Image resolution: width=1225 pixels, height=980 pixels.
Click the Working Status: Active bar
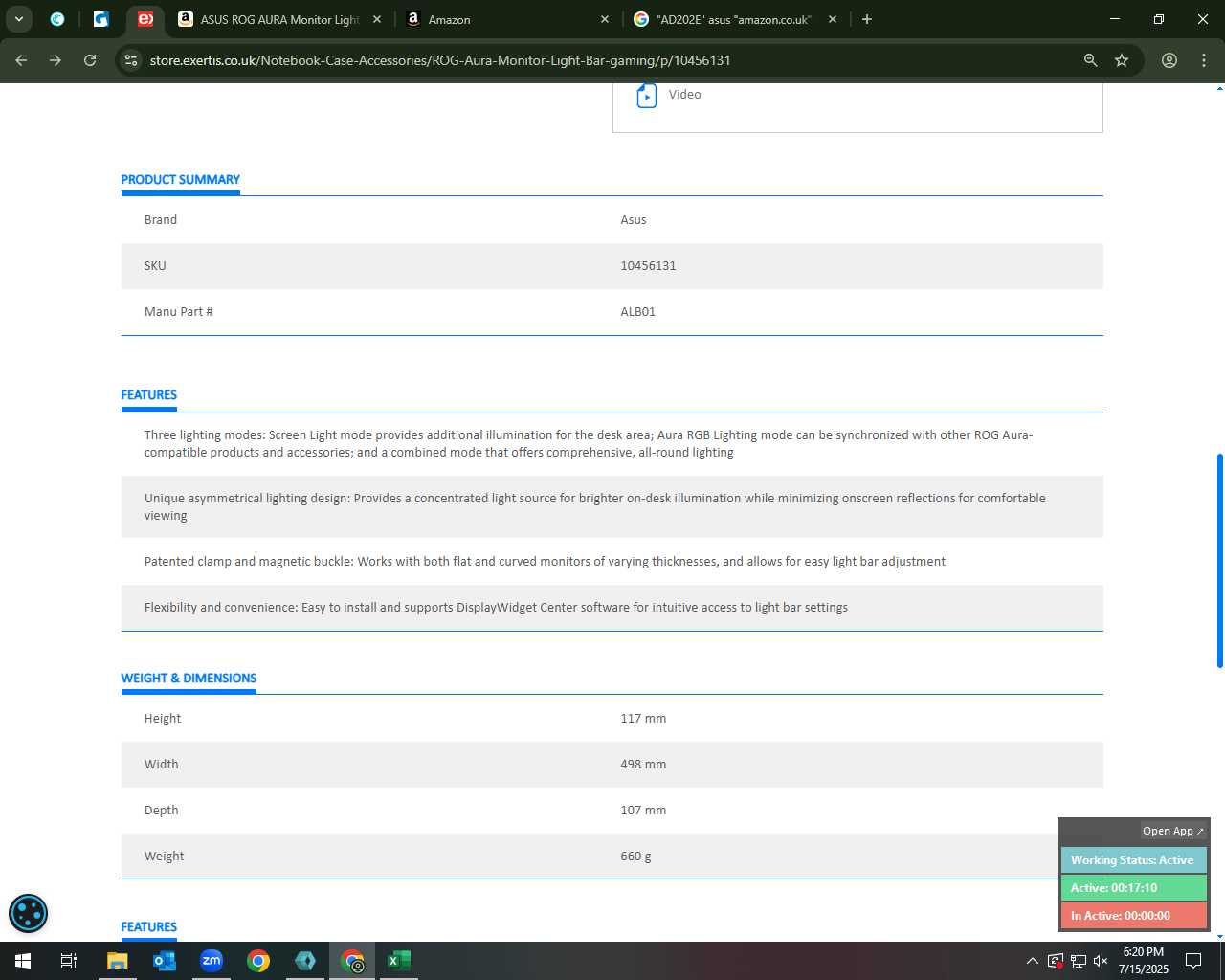(x=1133, y=859)
